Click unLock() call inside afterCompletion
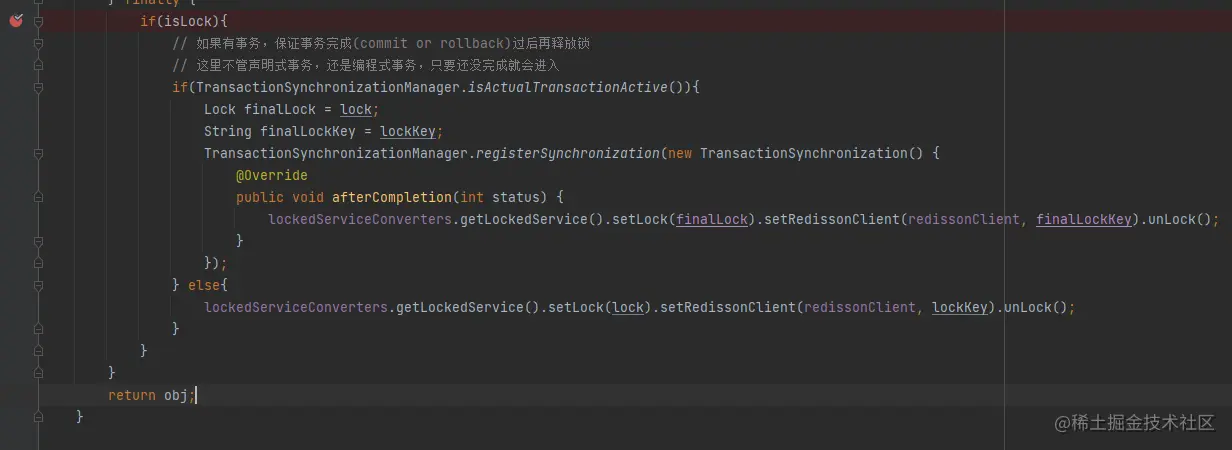The image size is (1232, 450). (x=1180, y=219)
